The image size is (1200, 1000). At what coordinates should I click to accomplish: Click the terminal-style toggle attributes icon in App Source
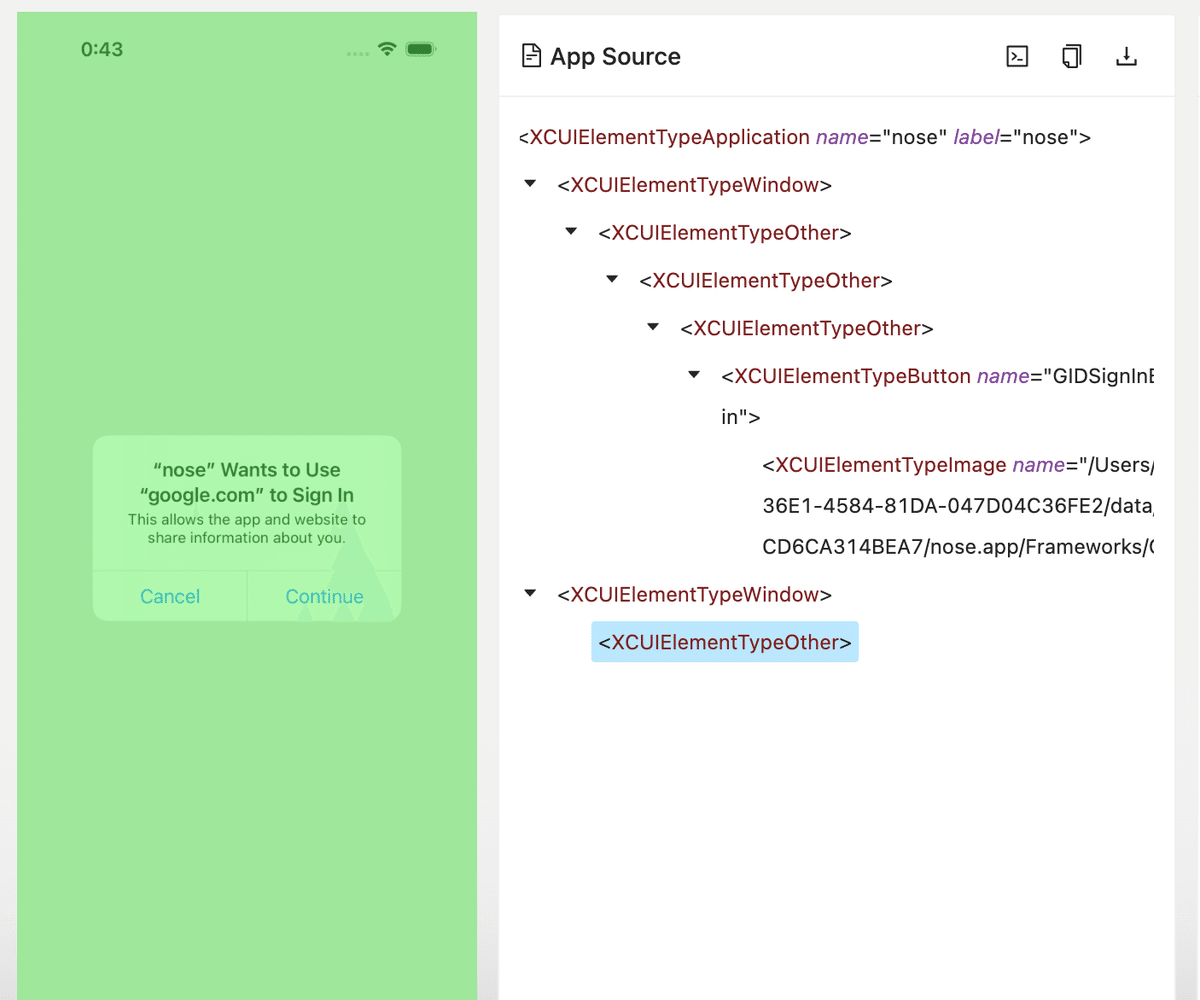coord(1017,57)
